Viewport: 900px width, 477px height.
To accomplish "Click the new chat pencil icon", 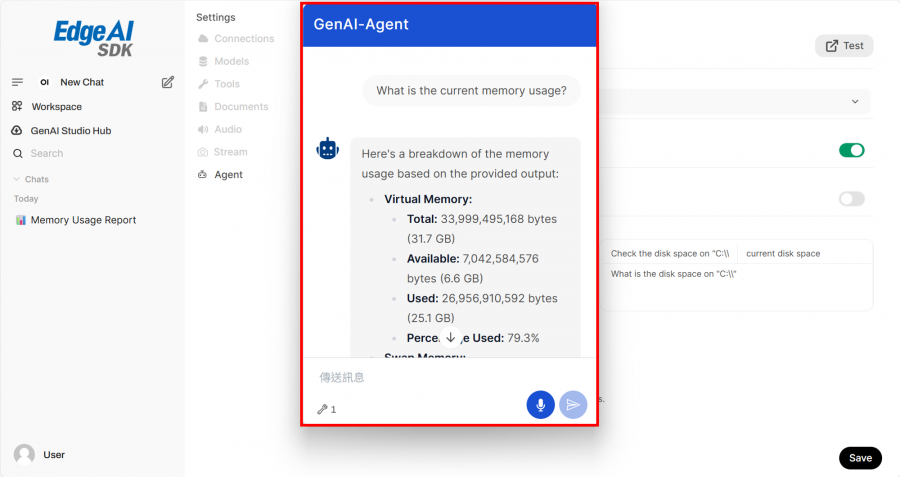I will click(168, 82).
